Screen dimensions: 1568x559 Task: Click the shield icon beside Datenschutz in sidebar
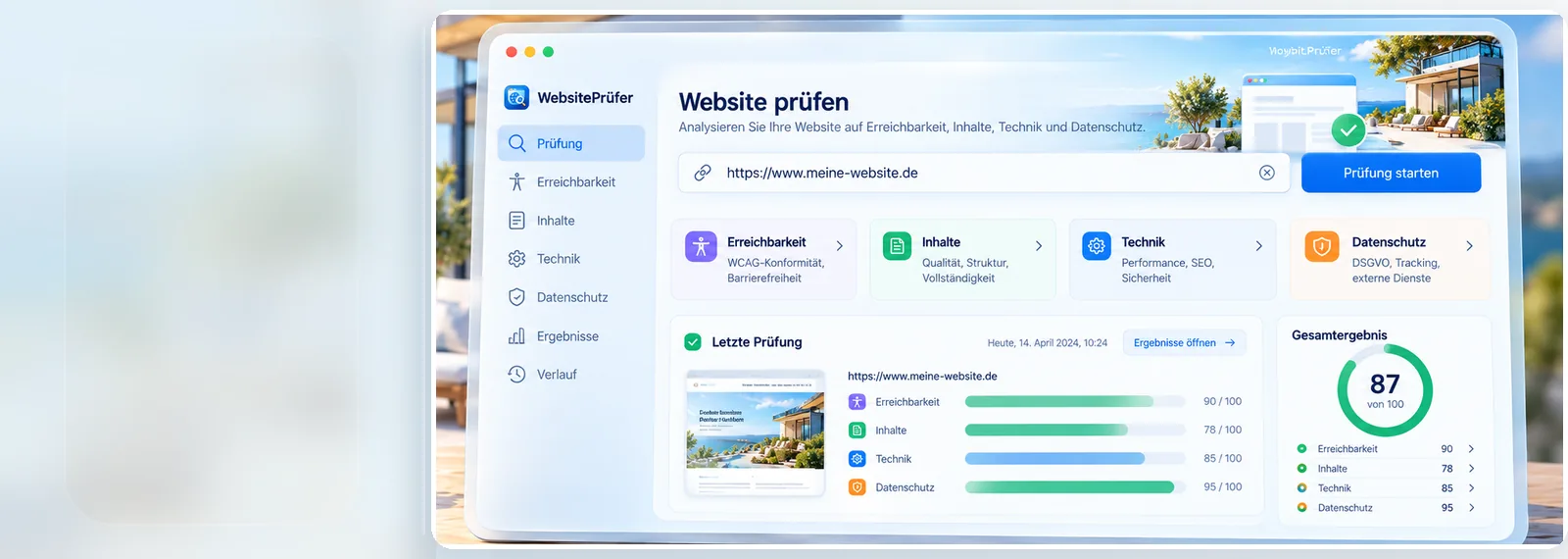517,297
